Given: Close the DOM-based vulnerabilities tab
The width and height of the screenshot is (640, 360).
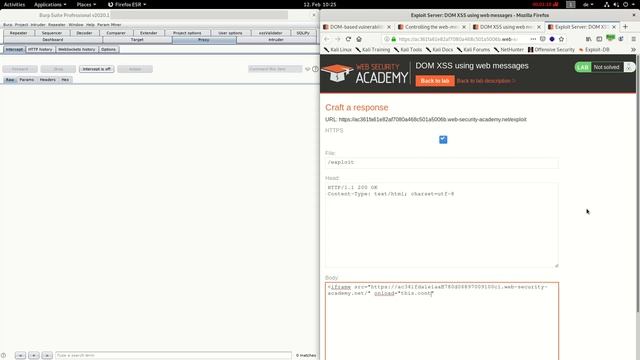Looking at the screenshot, I should (389, 27).
